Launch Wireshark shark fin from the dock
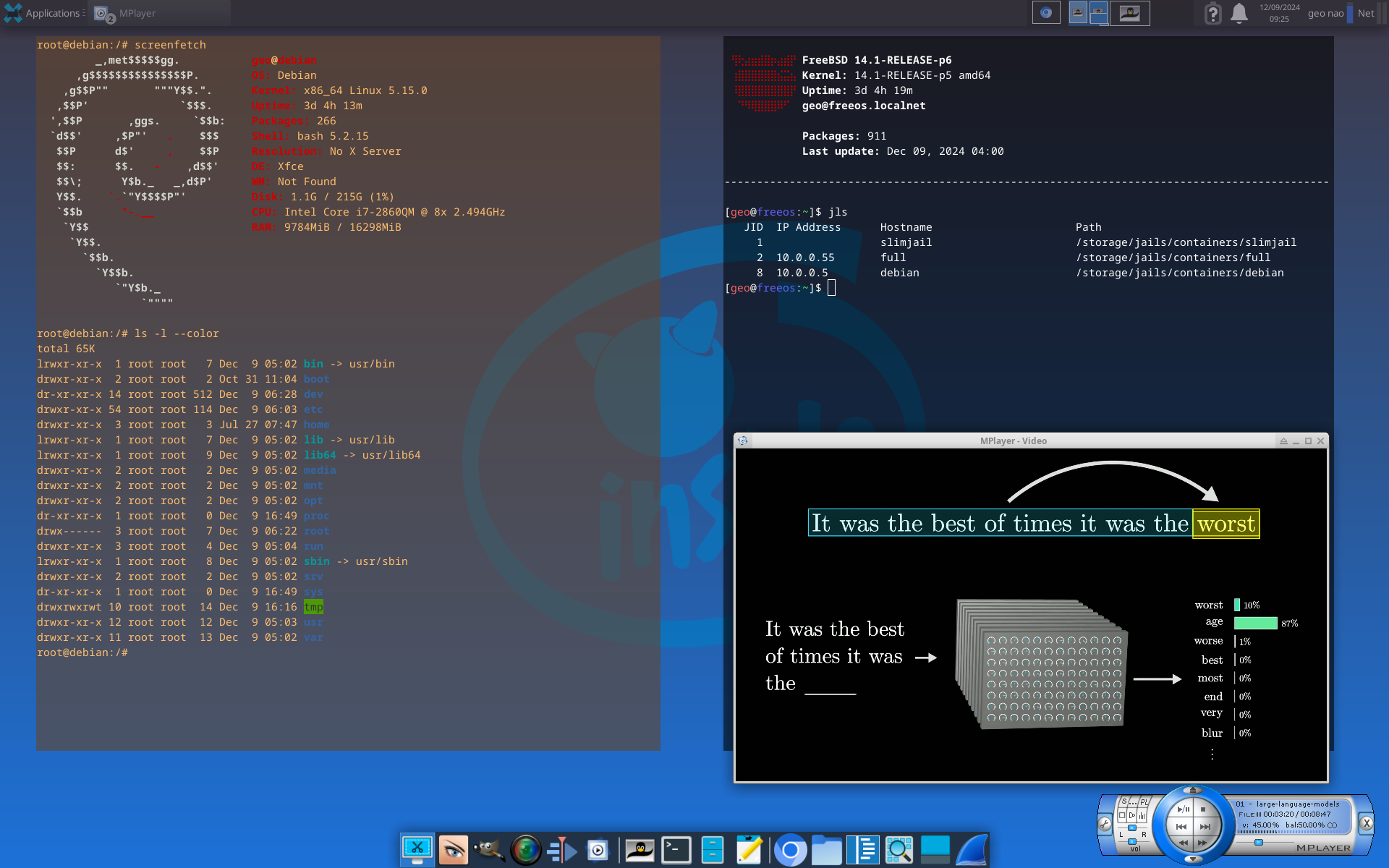The width and height of the screenshot is (1389, 868). (x=972, y=850)
